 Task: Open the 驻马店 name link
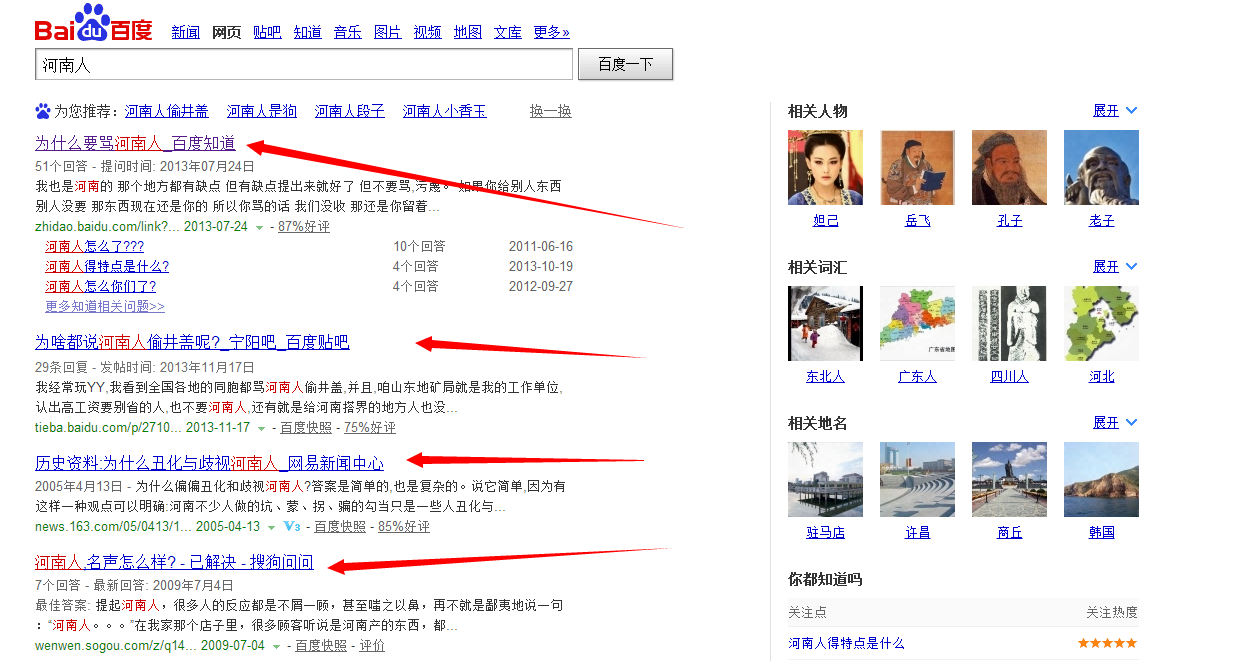[825, 533]
